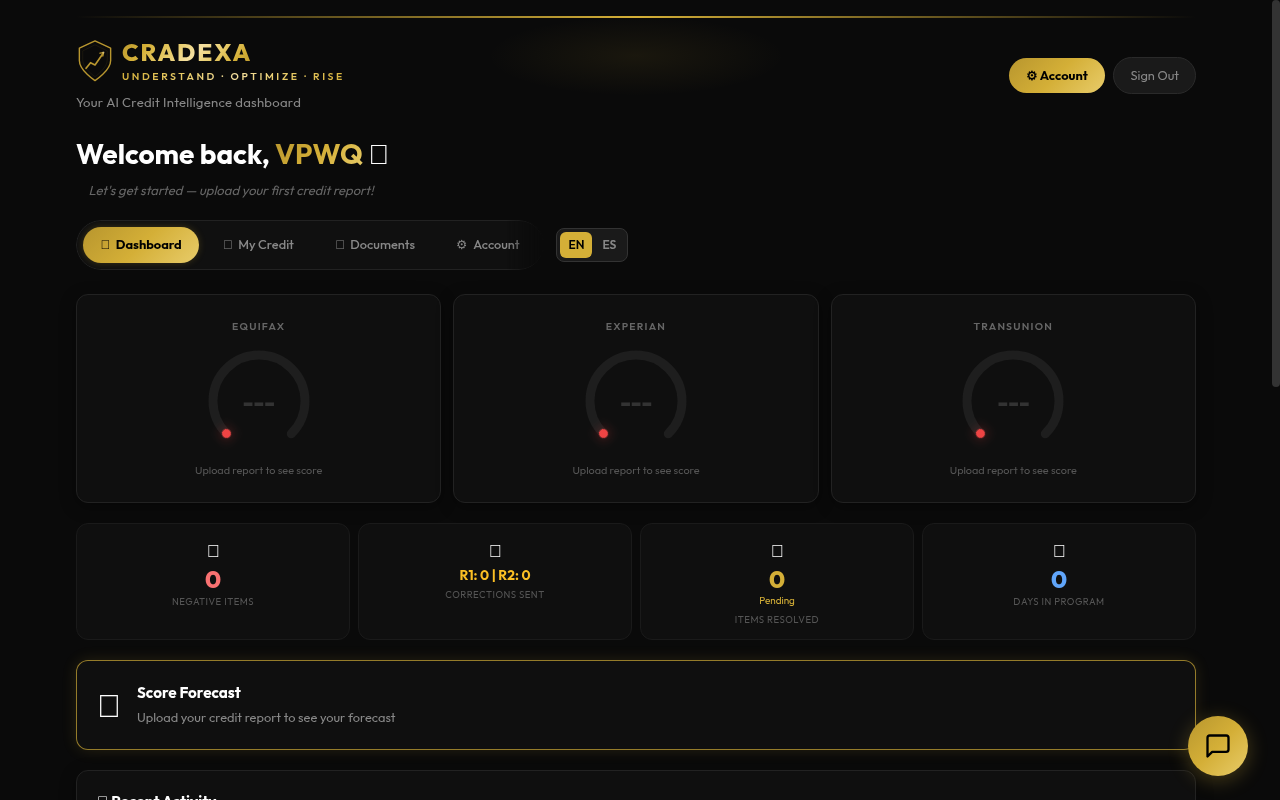The image size is (1280, 800).
Task: Click the icon above Items Resolved
Action: point(777,551)
